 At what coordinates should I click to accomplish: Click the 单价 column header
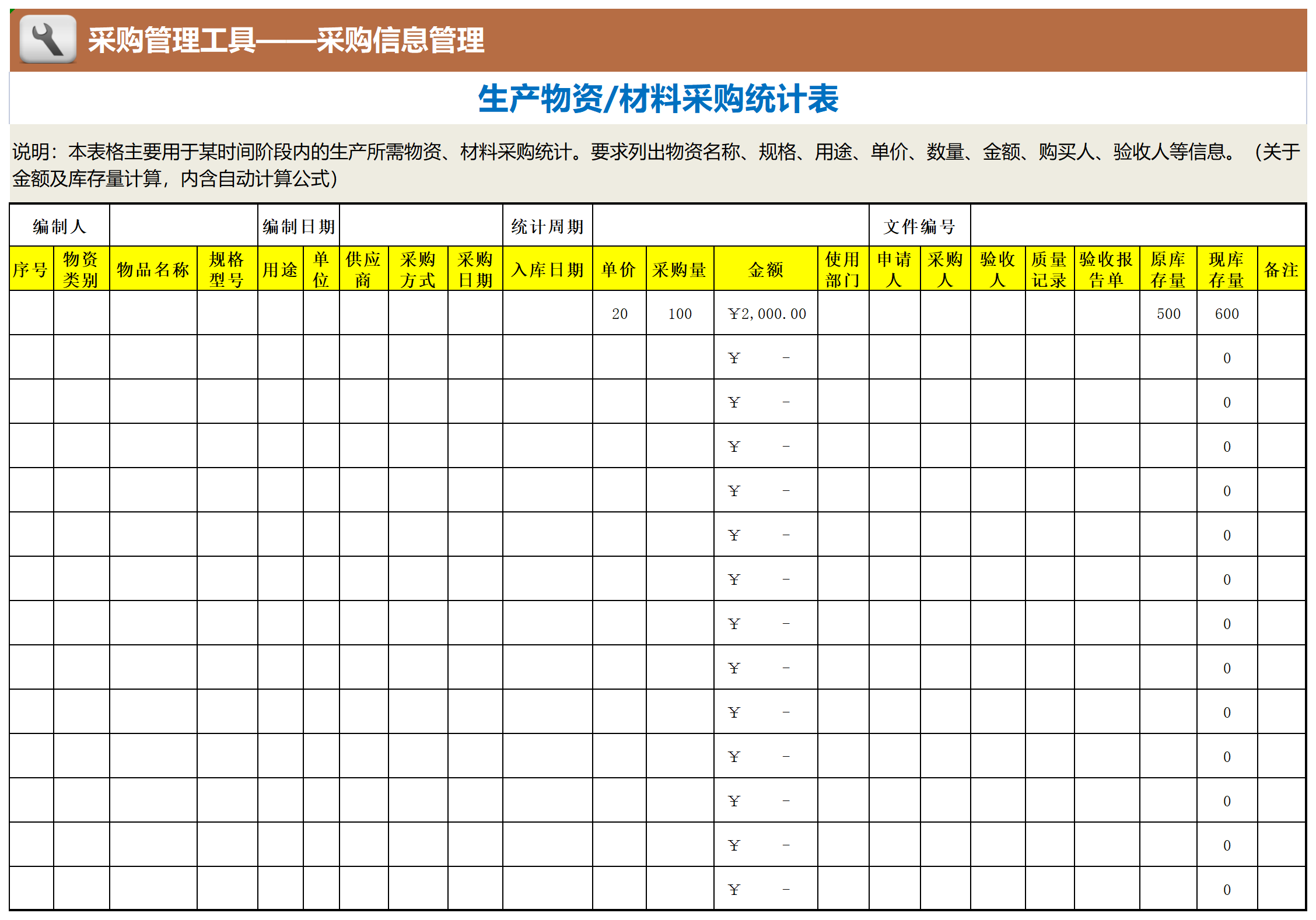point(619,269)
